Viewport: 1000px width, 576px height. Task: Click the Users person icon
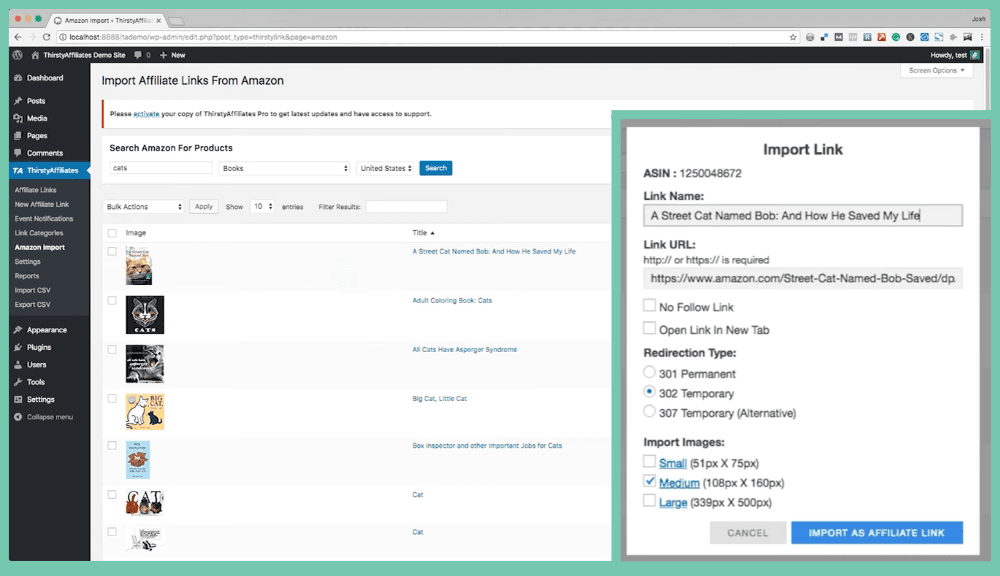[18, 365]
